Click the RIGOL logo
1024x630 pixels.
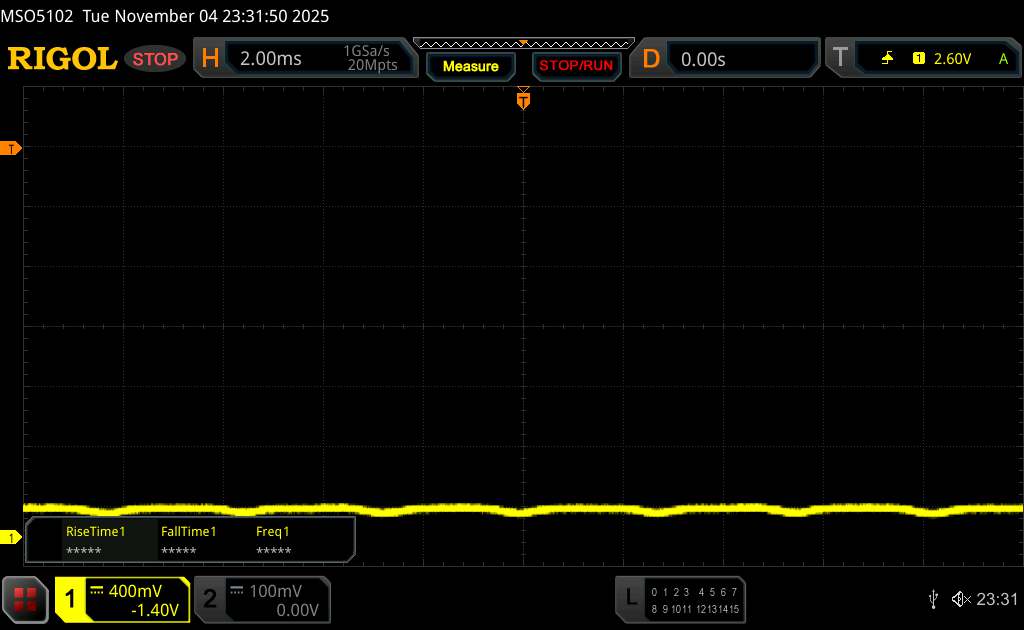pos(62,59)
